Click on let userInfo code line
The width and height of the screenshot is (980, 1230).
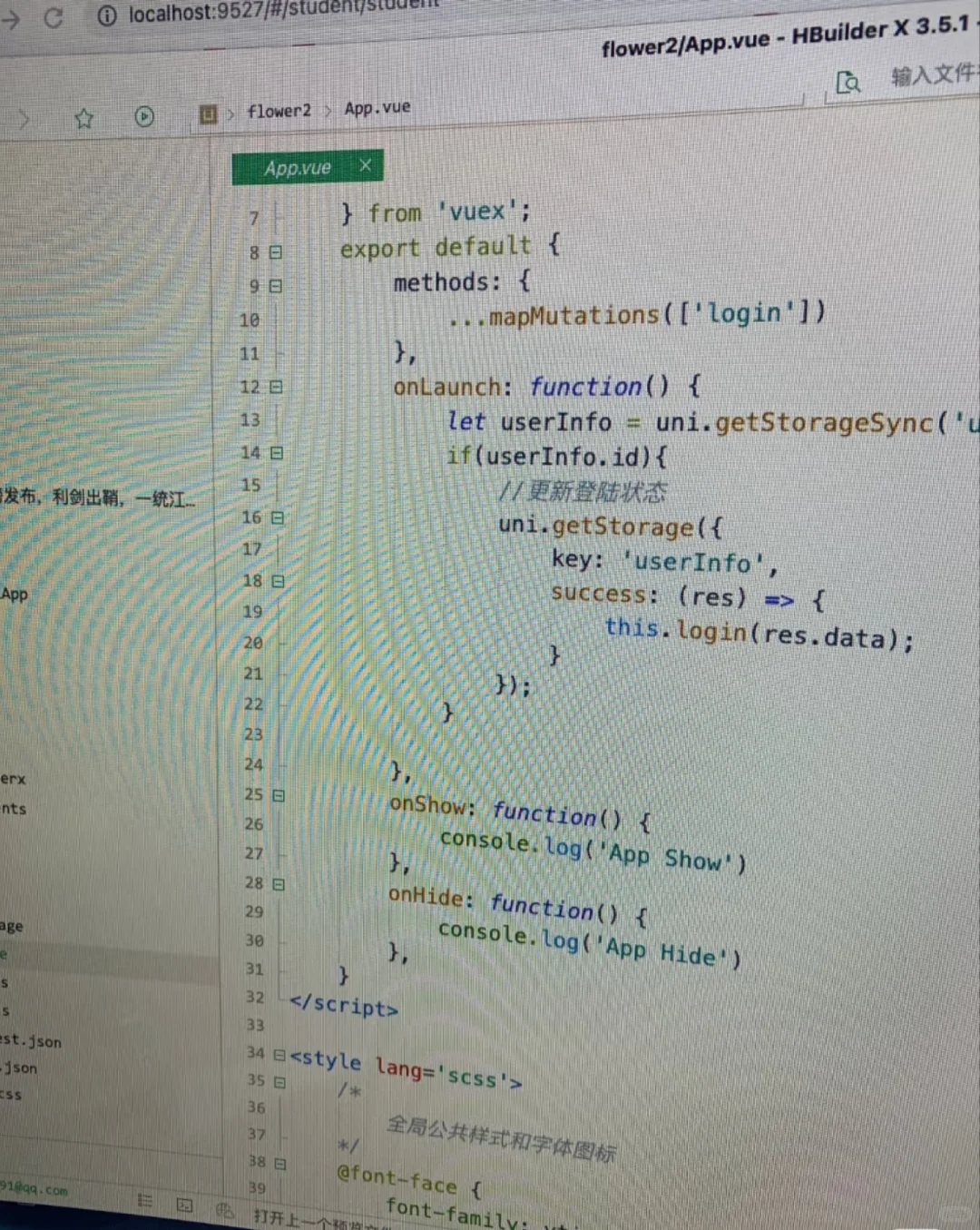pyautogui.click(x=712, y=422)
